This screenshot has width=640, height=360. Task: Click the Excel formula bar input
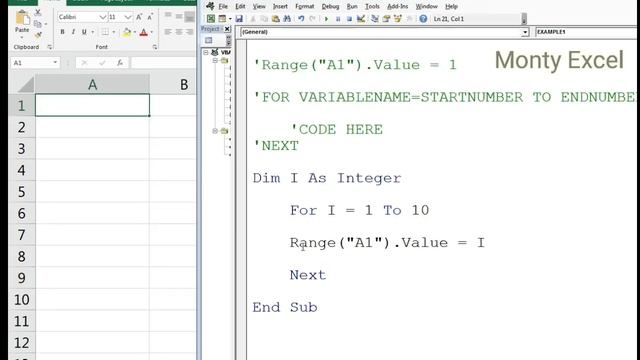click(x=163, y=63)
